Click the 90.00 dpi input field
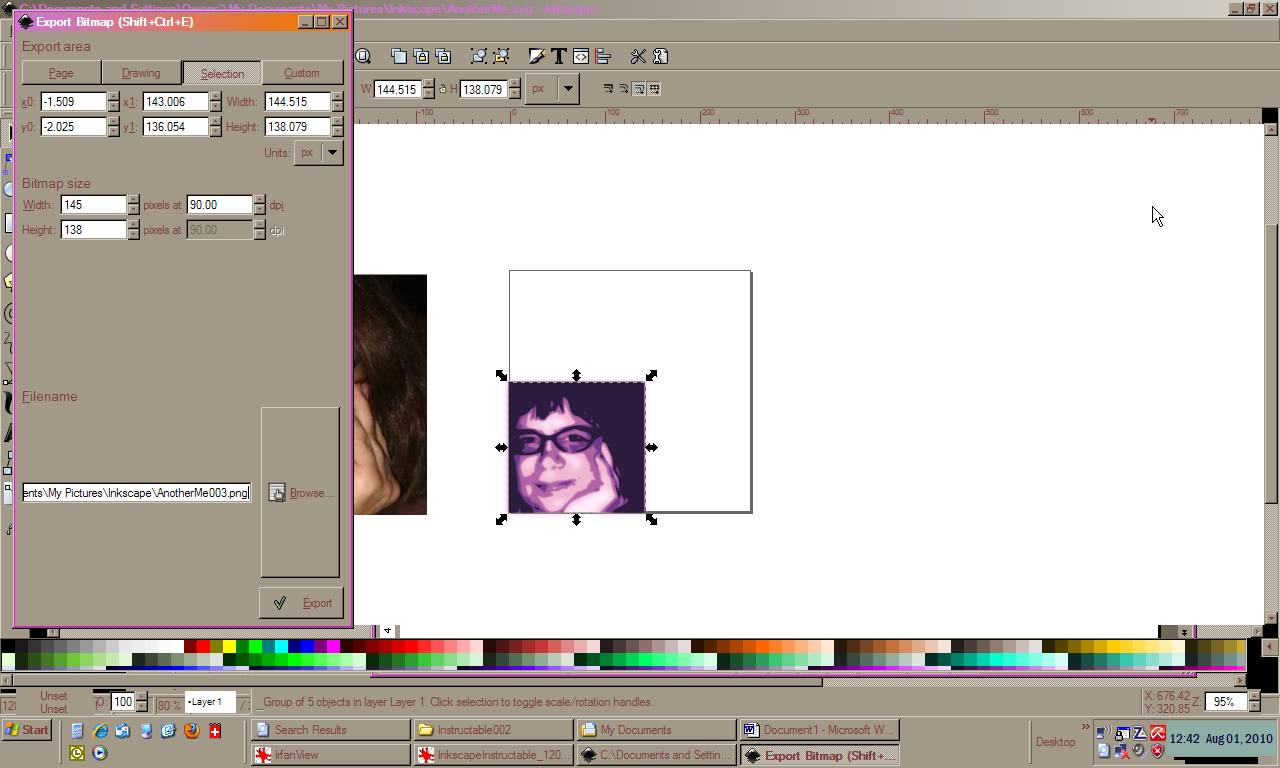1280x768 pixels. (220, 205)
